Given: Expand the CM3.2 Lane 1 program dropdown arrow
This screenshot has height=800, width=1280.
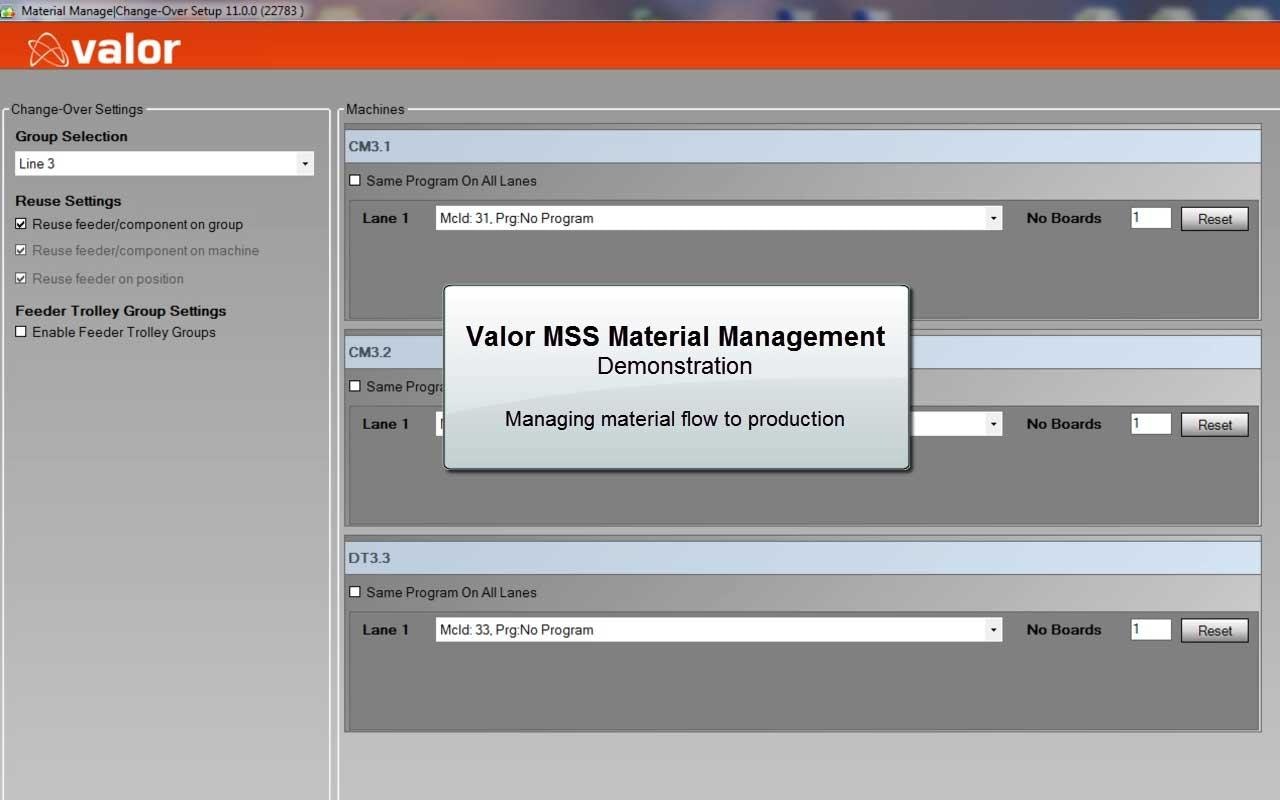Looking at the screenshot, I should click(993, 424).
